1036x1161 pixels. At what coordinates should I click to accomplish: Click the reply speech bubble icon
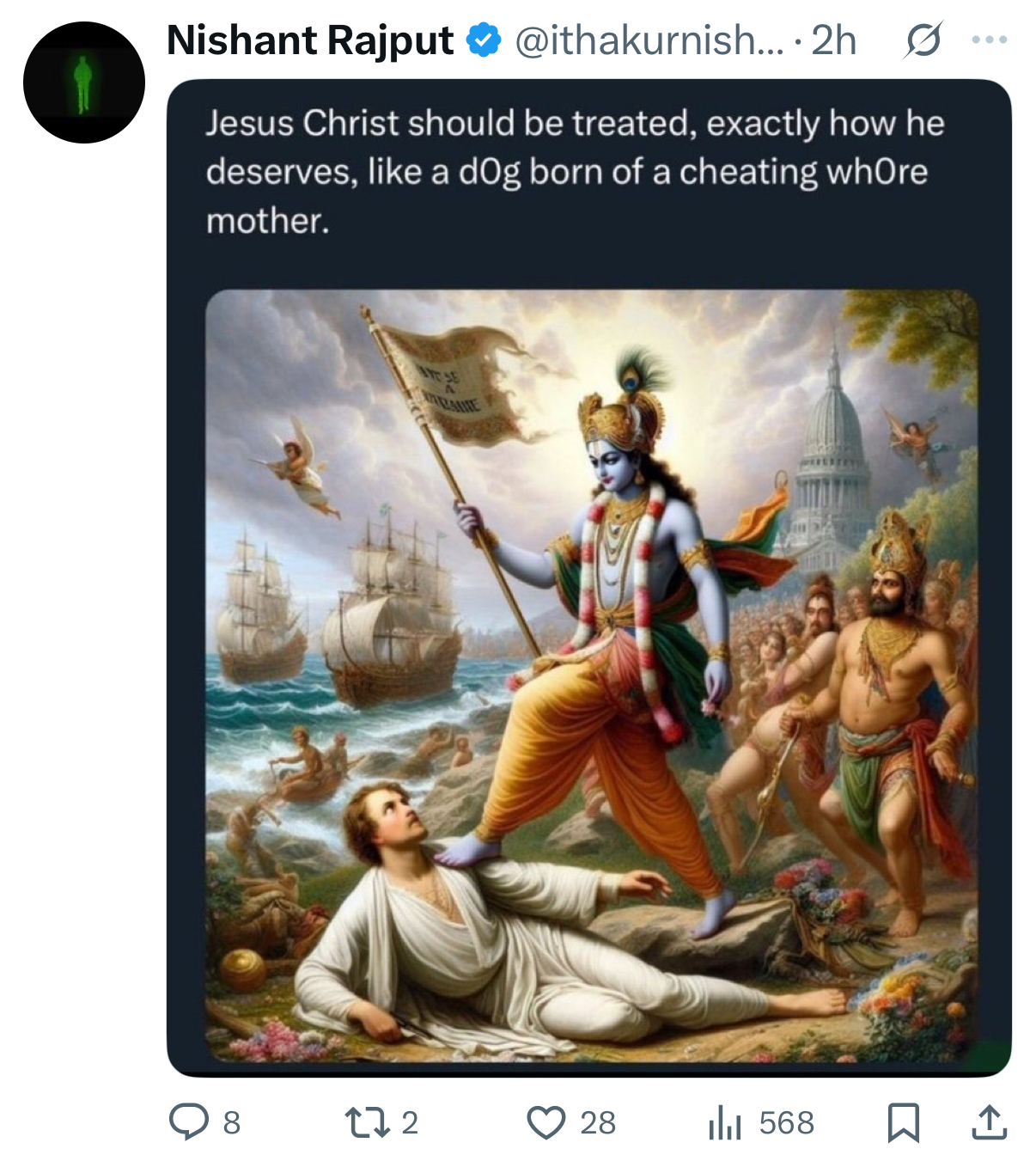pyautogui.click(x=188, y=1122)
